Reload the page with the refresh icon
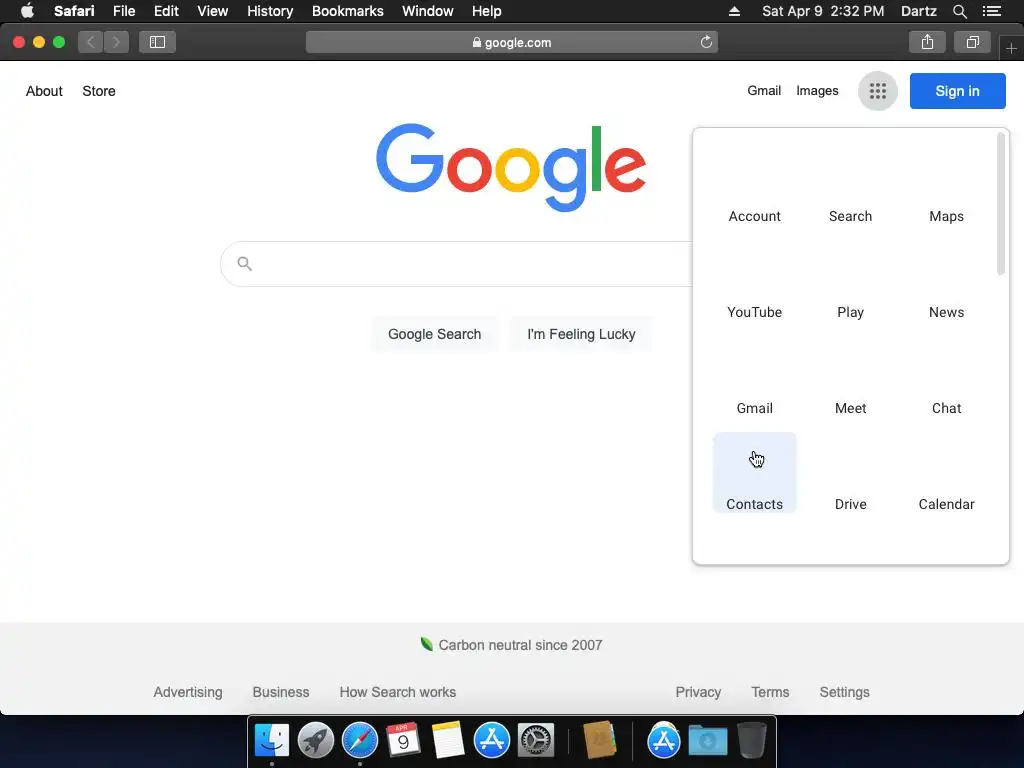1024x768 pixels. (x=706, y=42)
